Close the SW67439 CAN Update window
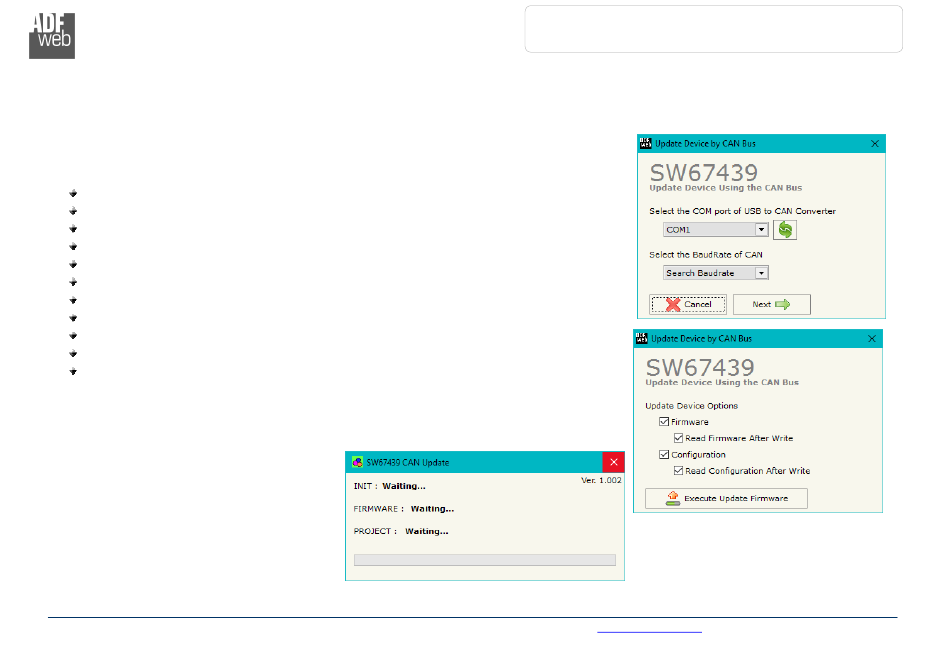This screenshot has width=950, height=659. click(x=613, y=462)
